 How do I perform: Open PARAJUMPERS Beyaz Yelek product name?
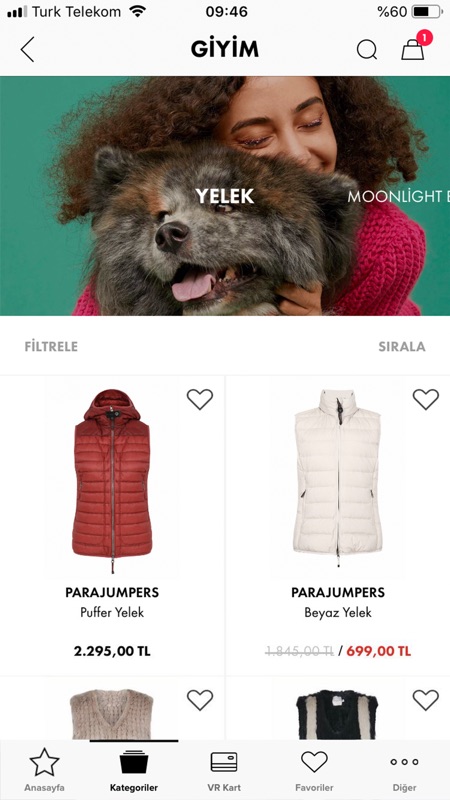338,603
